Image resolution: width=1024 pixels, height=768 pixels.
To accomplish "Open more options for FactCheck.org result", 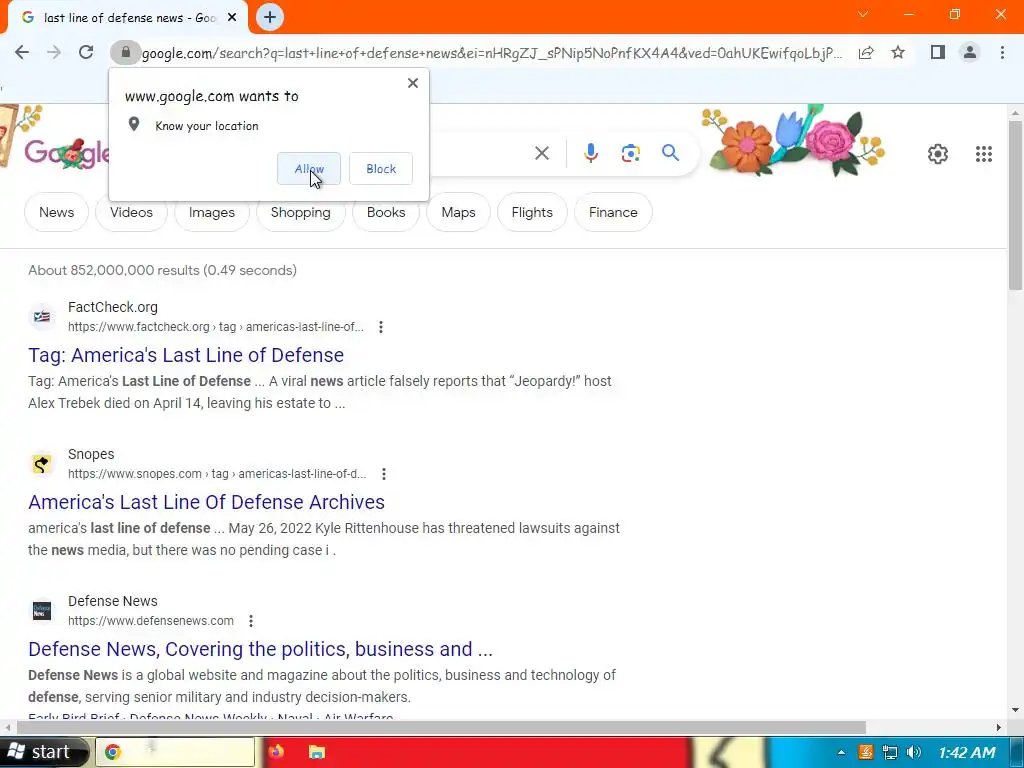I will pyautogui.click(x=381, y=327).
